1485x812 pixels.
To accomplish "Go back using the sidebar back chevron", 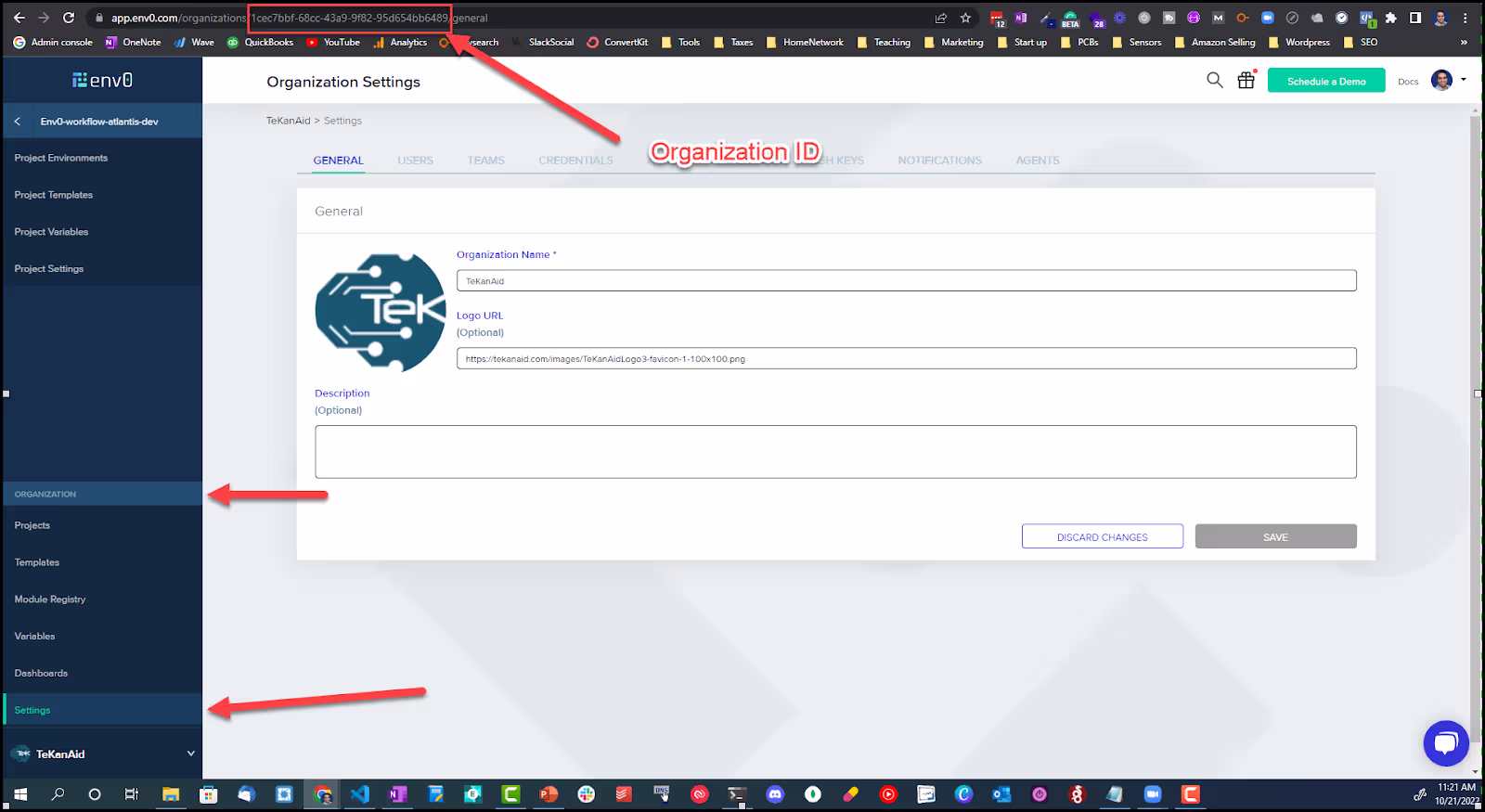I will (x=17, y=122).
